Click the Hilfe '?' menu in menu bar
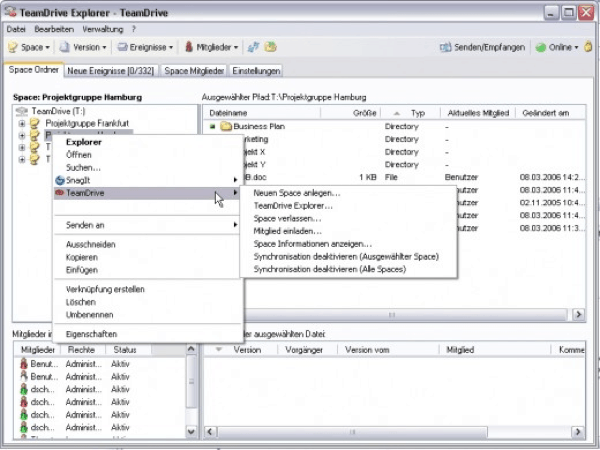Image resolution: width=600 pixels, height=450 pixels. [x=133, y=30]
